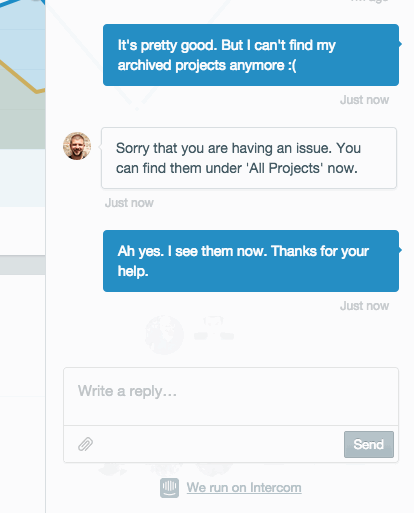Screen dimensions: 414x513
Task: Focus the 'Write a reply…' text box
Action: coord(231,396)
